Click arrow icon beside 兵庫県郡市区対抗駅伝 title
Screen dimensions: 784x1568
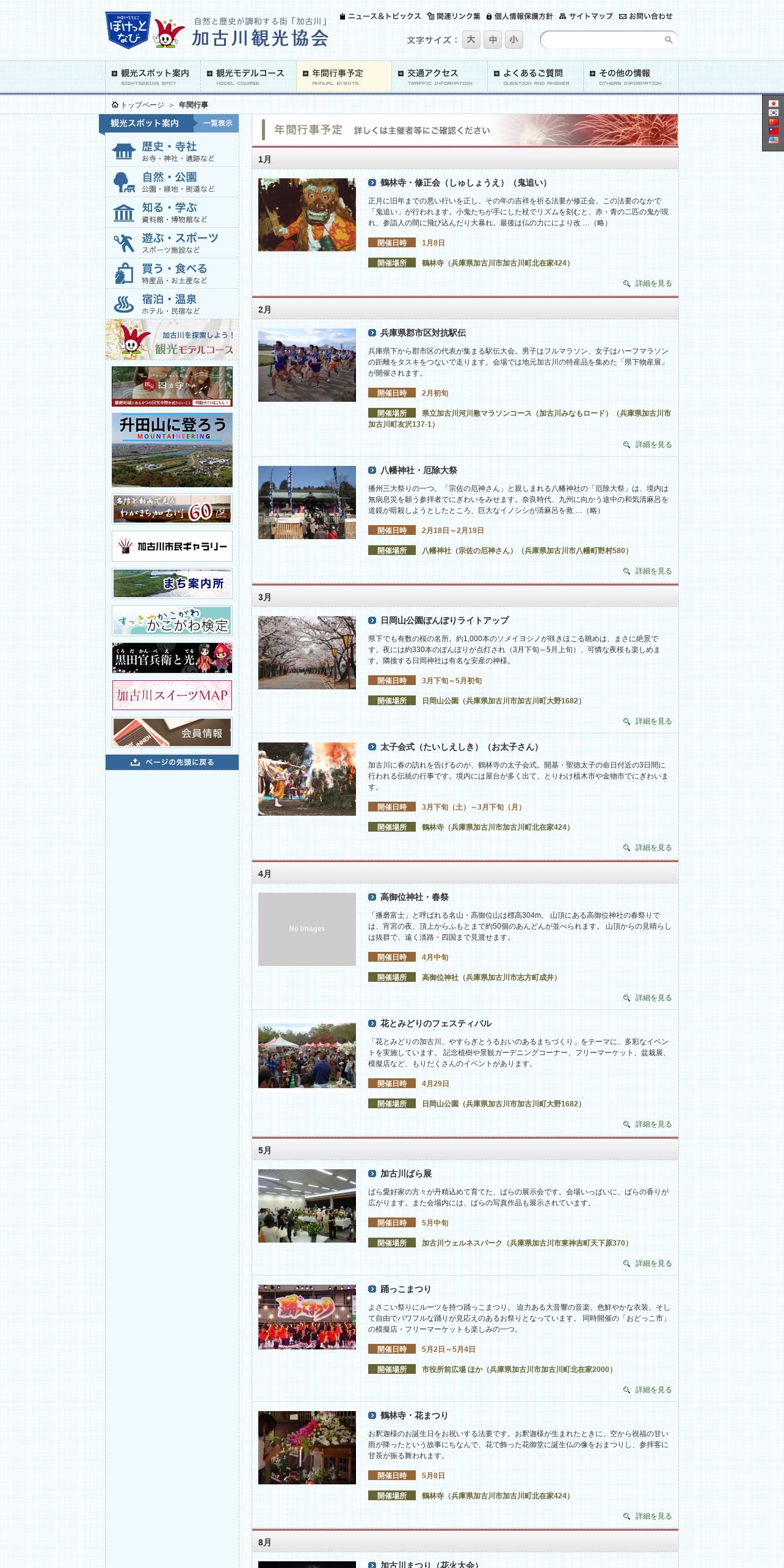click(x=372, y=333)
